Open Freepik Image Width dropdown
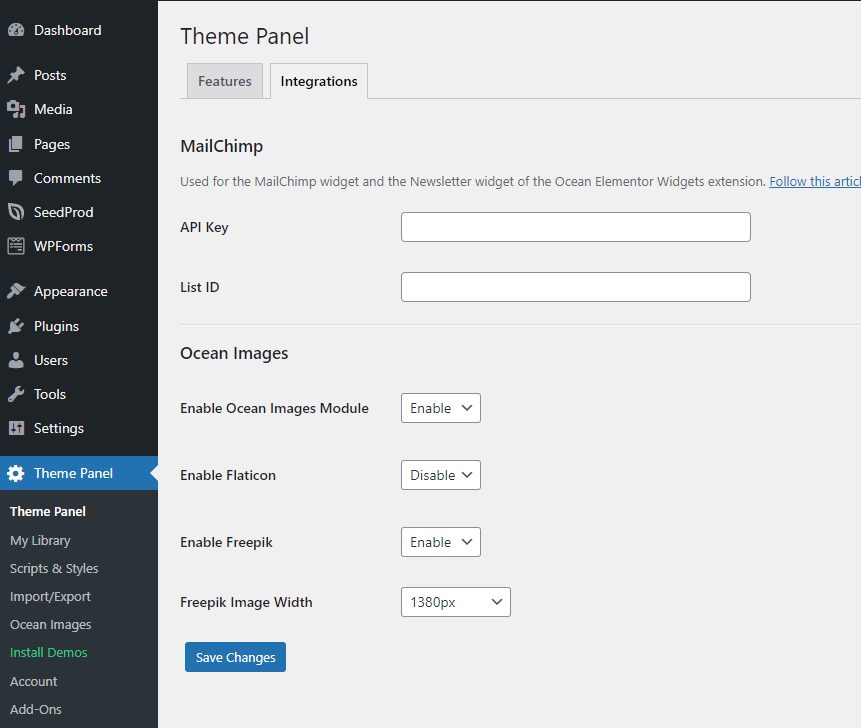Image resolution: width=861 pixels, height=728 pixels. point(456,602)
